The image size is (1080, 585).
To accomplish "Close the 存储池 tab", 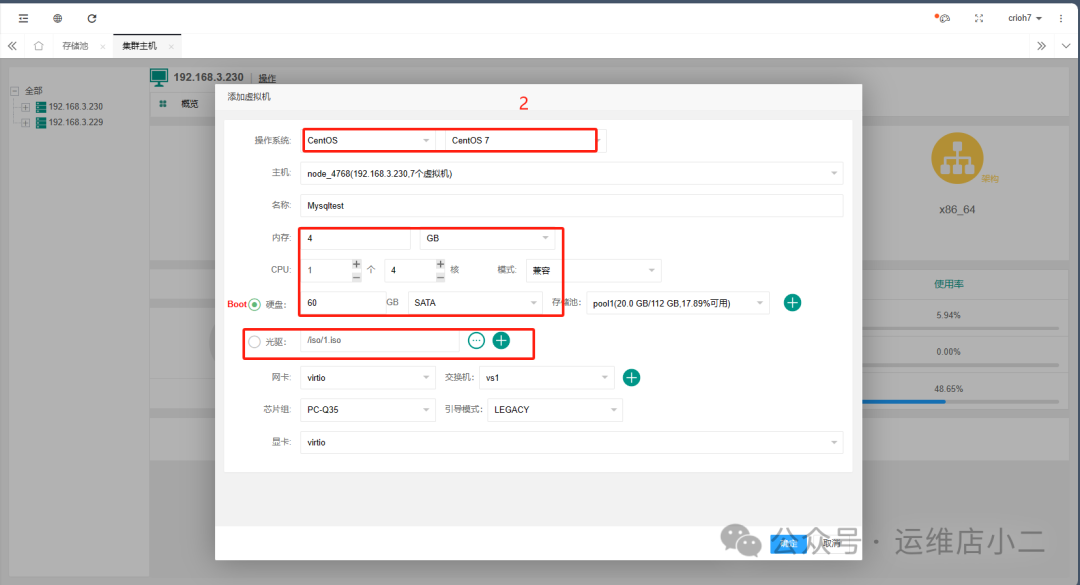I will click(103, 47).
